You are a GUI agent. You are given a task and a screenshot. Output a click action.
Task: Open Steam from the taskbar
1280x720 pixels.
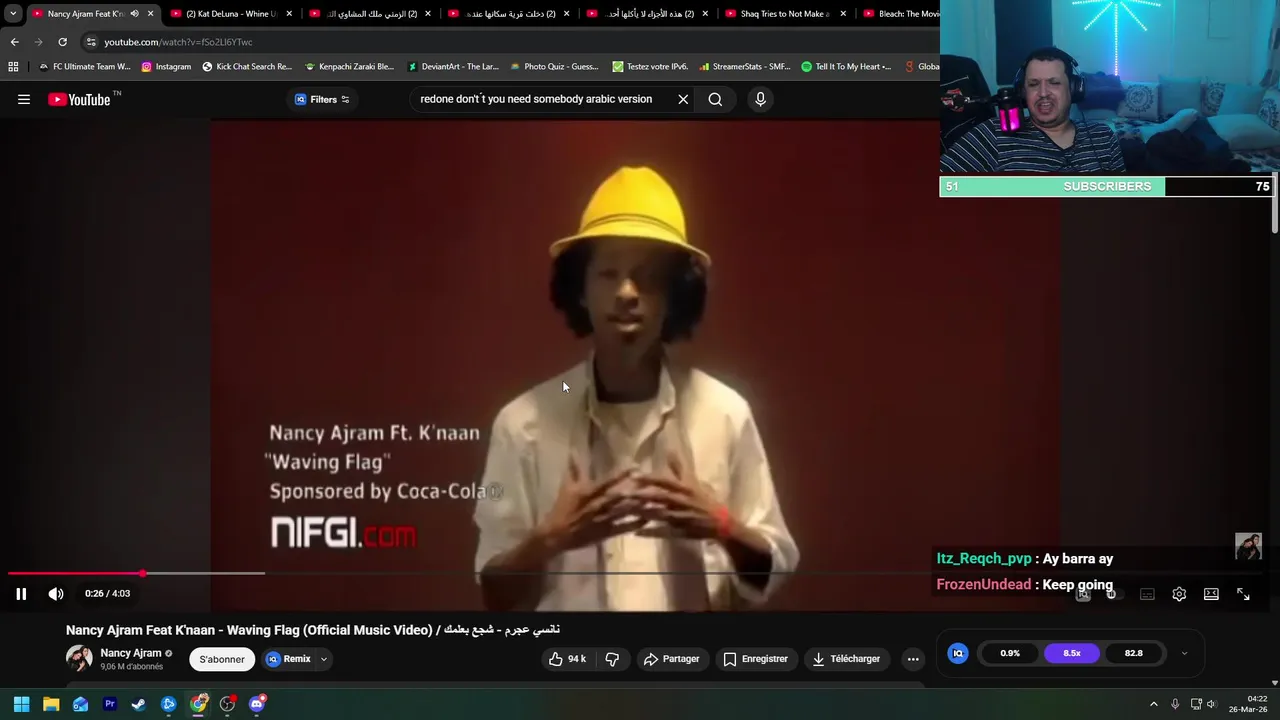(139, 704)
